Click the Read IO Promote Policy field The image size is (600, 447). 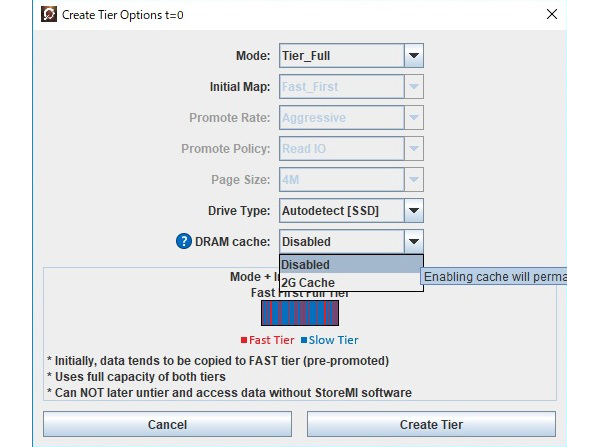pos(342,148)
